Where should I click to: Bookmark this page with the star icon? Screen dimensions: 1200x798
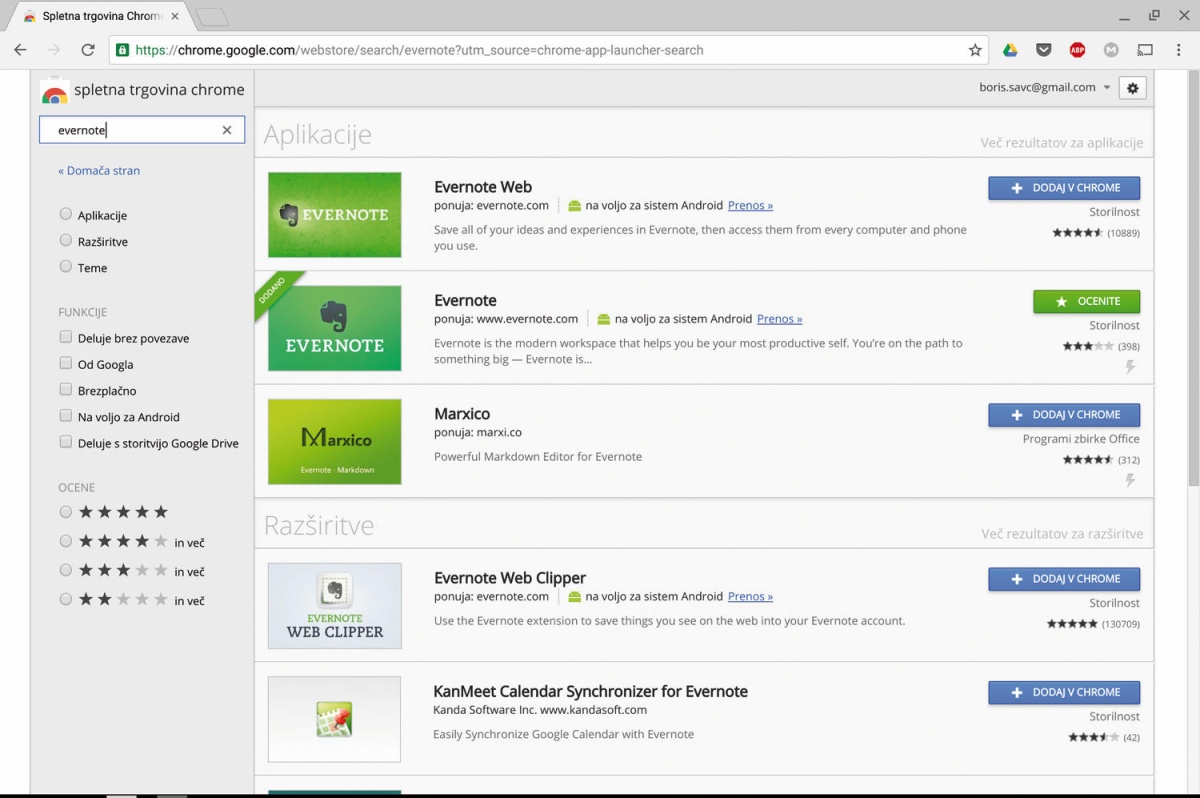pos(975,50)
